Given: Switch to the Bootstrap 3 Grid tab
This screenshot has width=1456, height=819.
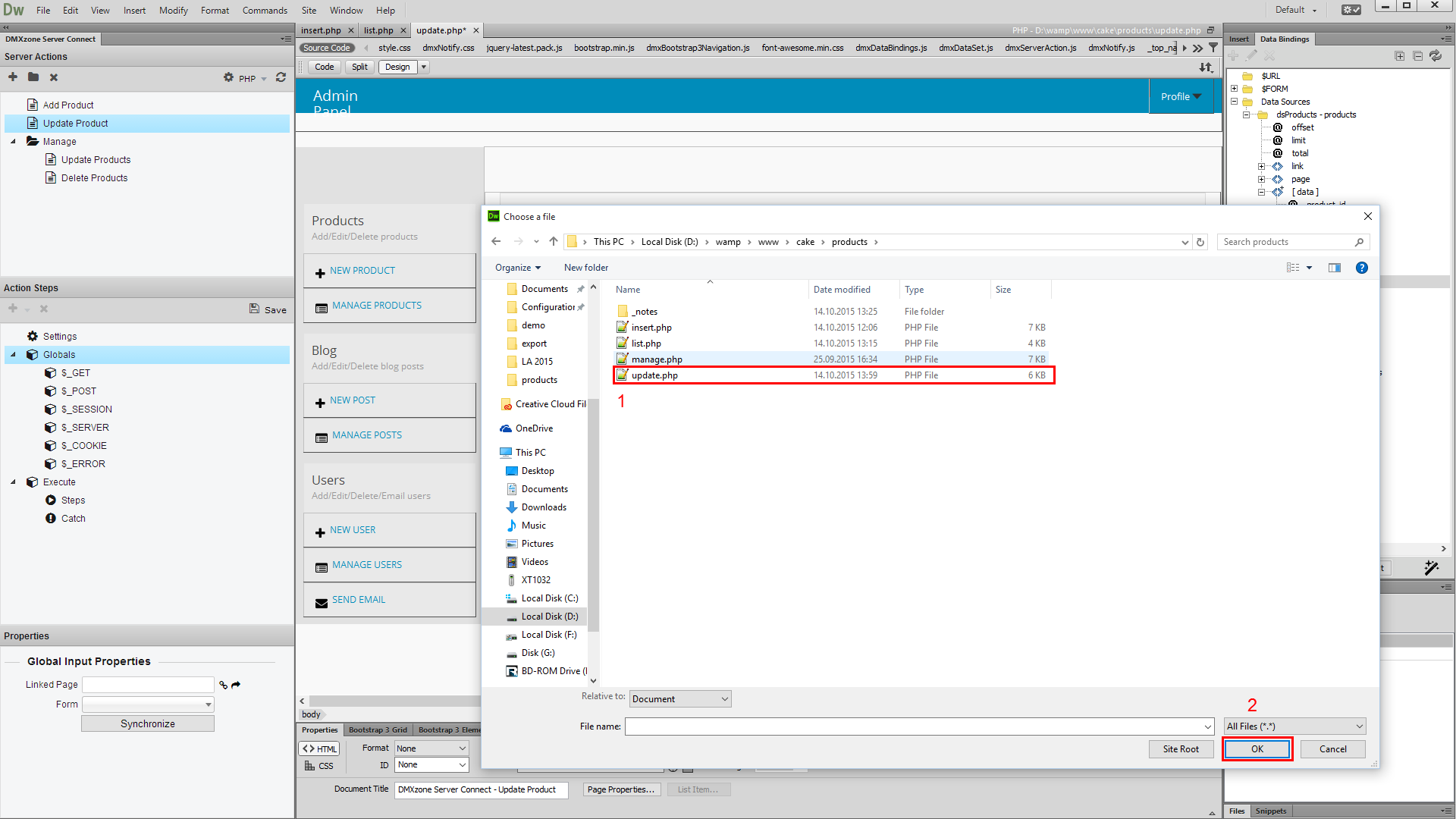Looking at the screenshot, I should pyautogui.click(x=378, y=730).
